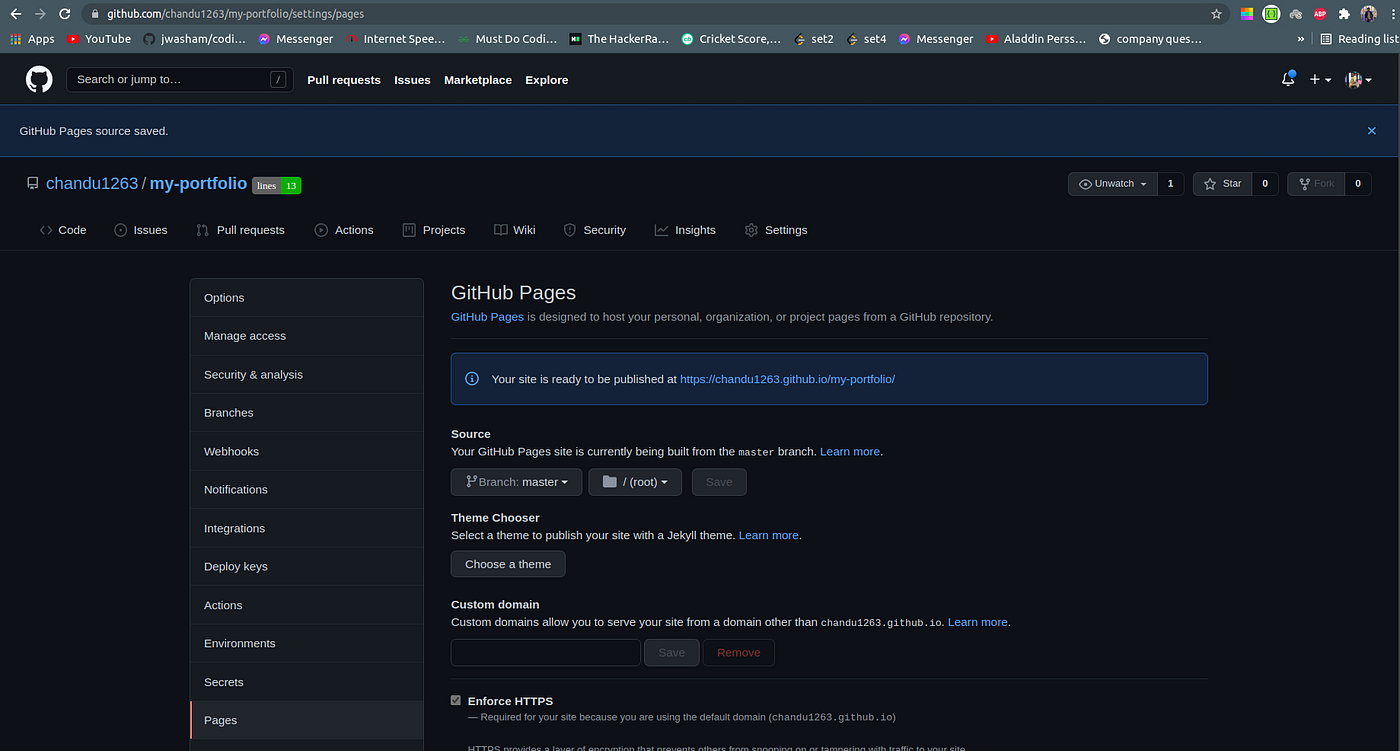The image size is (1400, 751).
Task: Switch to the Security tab
Action: (x=595, y=230)
